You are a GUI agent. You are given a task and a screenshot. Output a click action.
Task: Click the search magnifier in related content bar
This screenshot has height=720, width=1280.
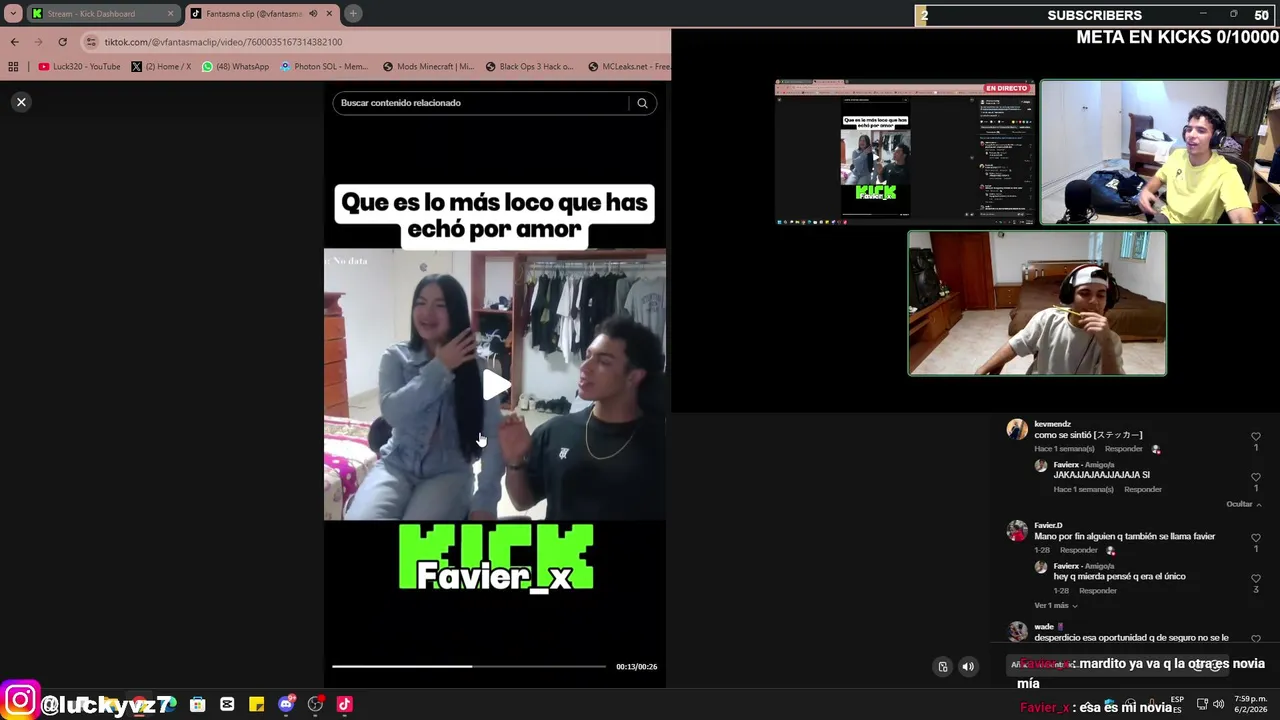[642, 103]
